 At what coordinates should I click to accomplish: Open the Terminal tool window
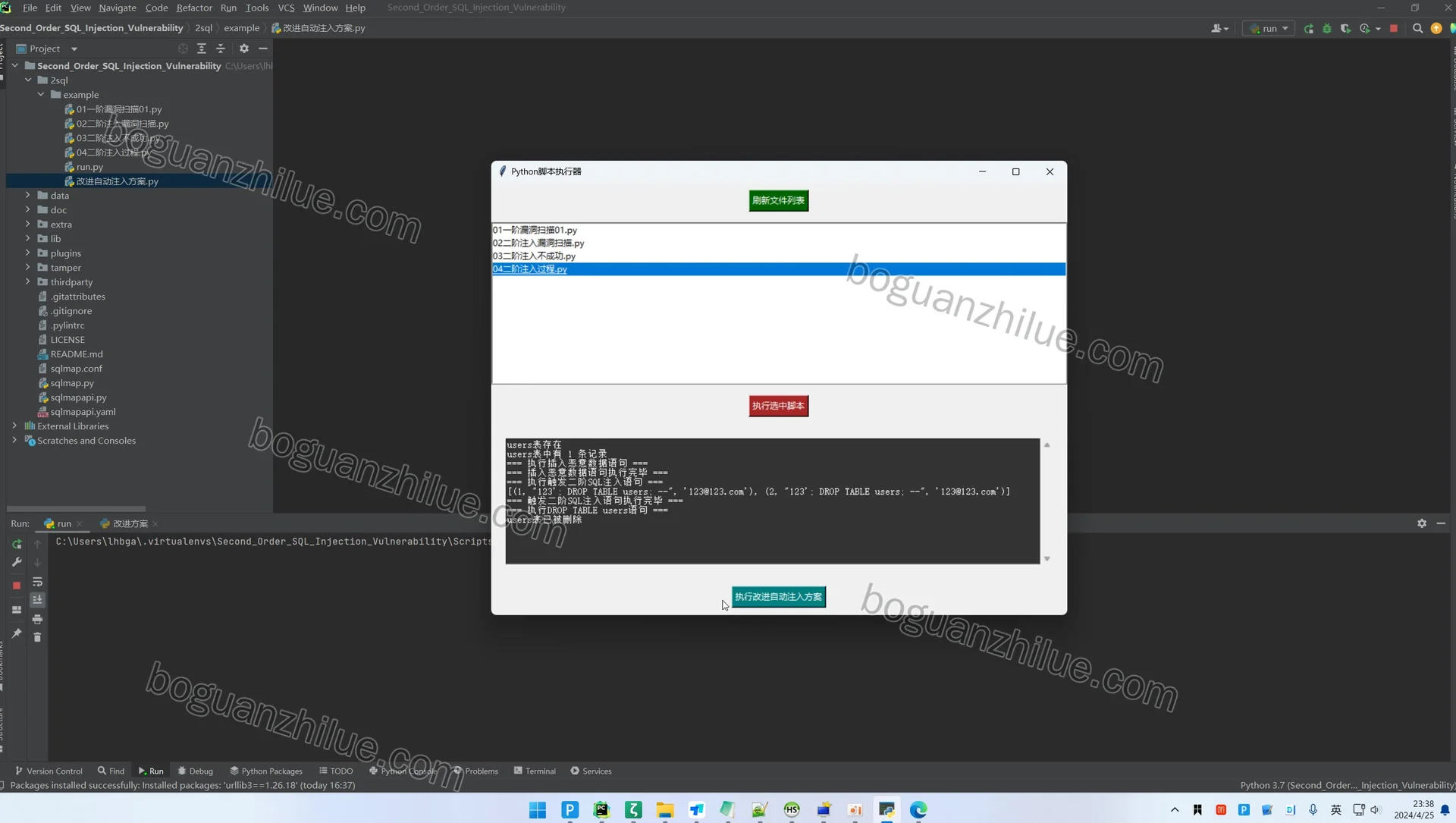click(535, 771)
